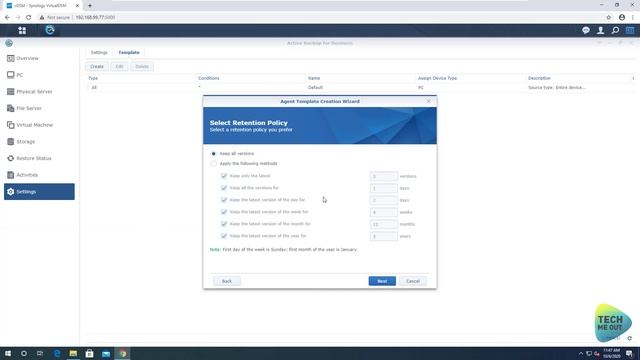The width and height of the screenshot is (640, 360).
Task: Go back in the browser
Action: (7, 17)
